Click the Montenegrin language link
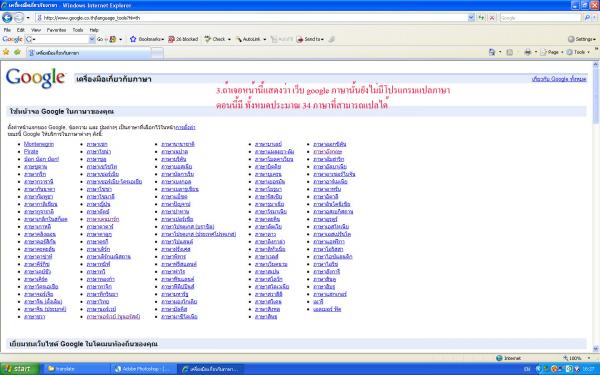This screenshot has width=600, height=375. coord(39,144)
